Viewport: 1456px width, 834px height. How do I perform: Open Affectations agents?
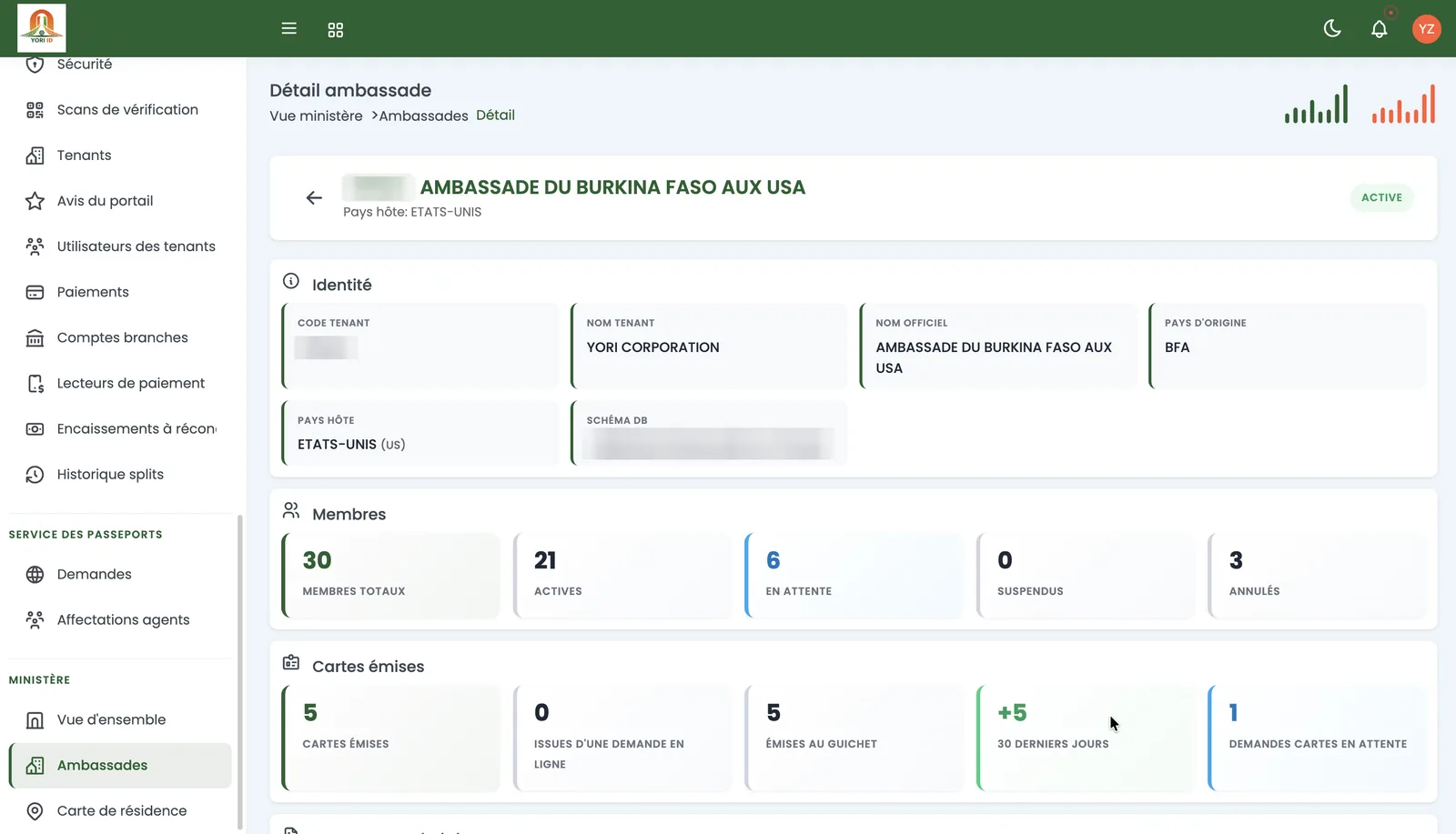[x=120, y=619]
